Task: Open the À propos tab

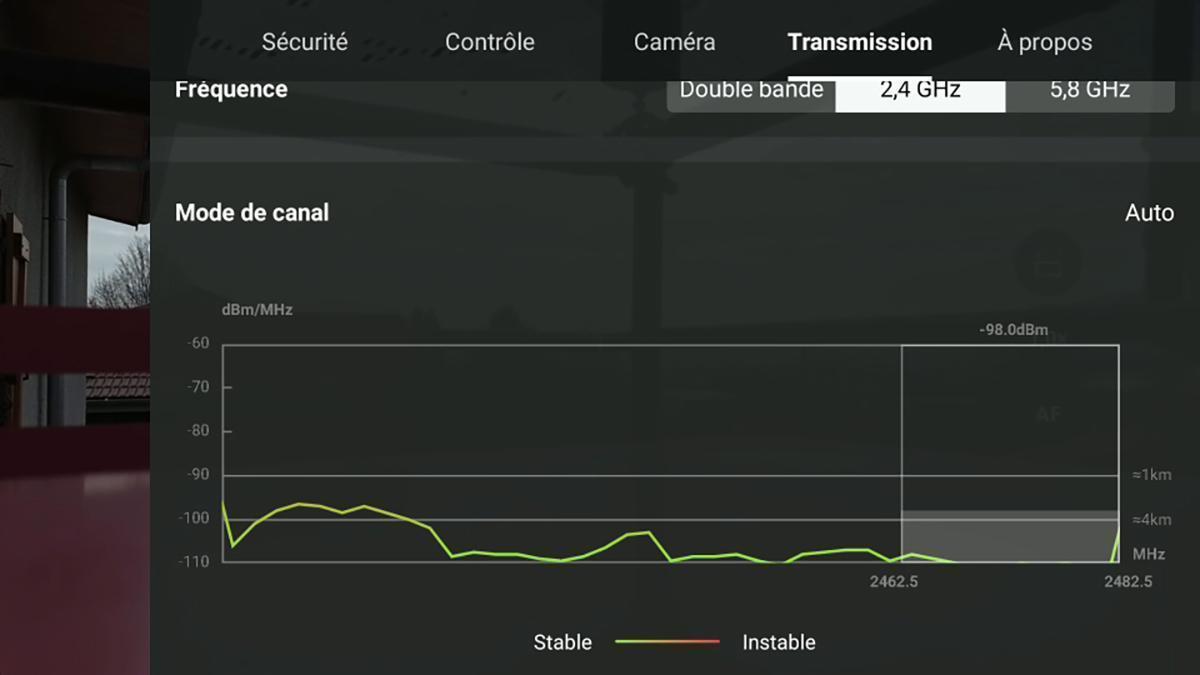Action: 1045,42
